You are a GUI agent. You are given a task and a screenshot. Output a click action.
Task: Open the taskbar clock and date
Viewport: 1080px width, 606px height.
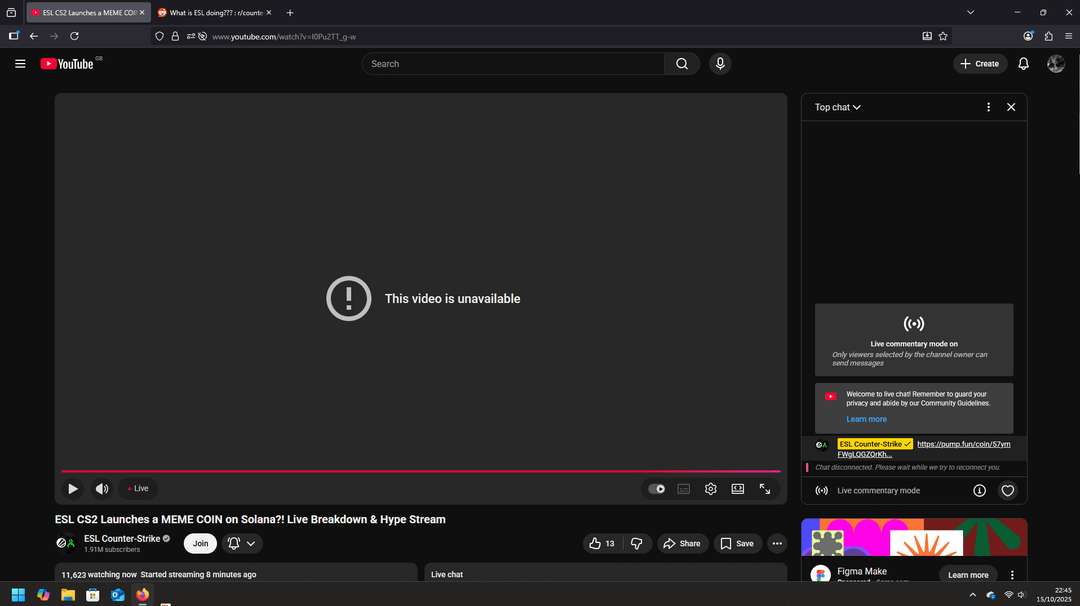[x=1054, y=595]
